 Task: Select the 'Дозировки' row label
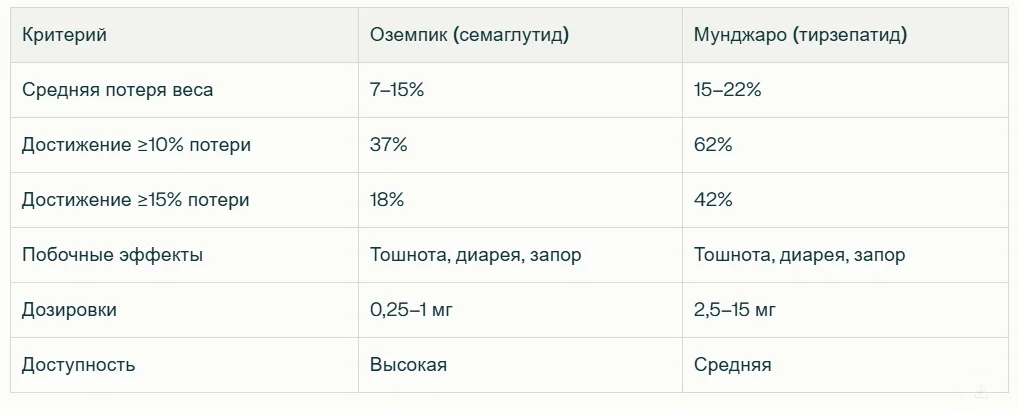(x=69, y=310)
